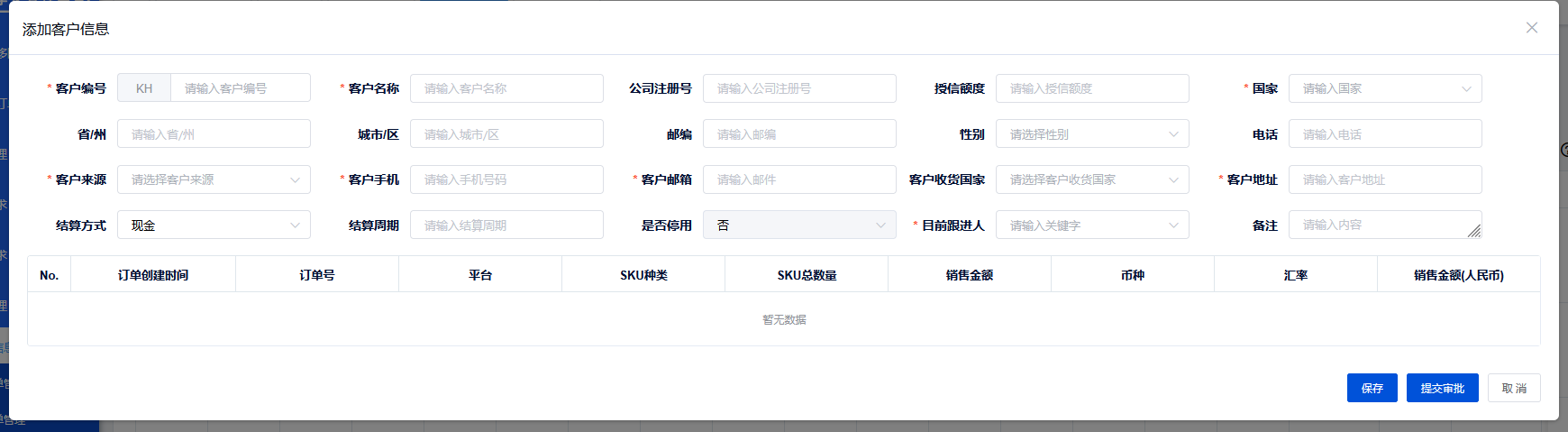Click the 取消 button

pos(1514,388)
